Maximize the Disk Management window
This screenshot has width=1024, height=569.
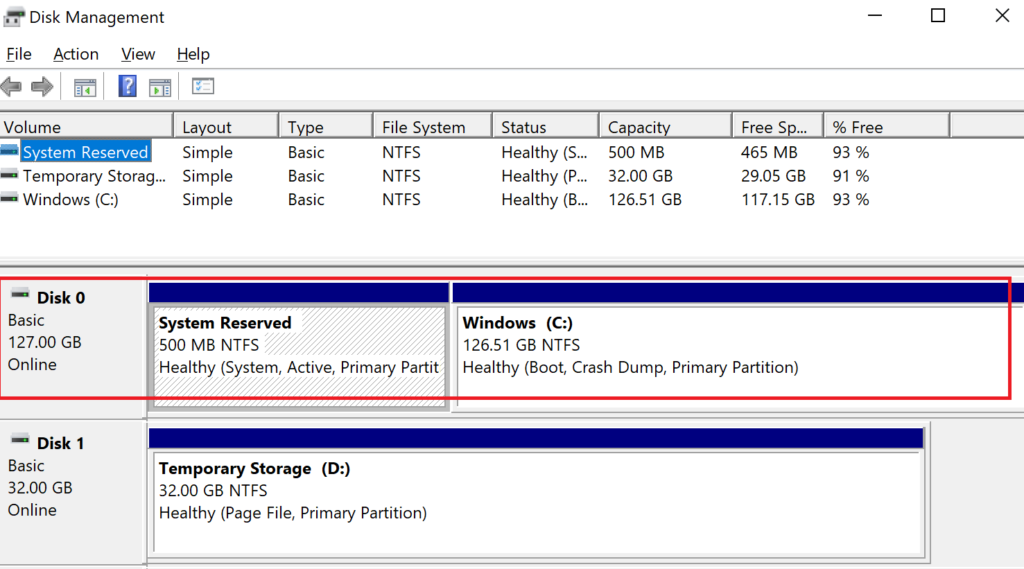938,16
